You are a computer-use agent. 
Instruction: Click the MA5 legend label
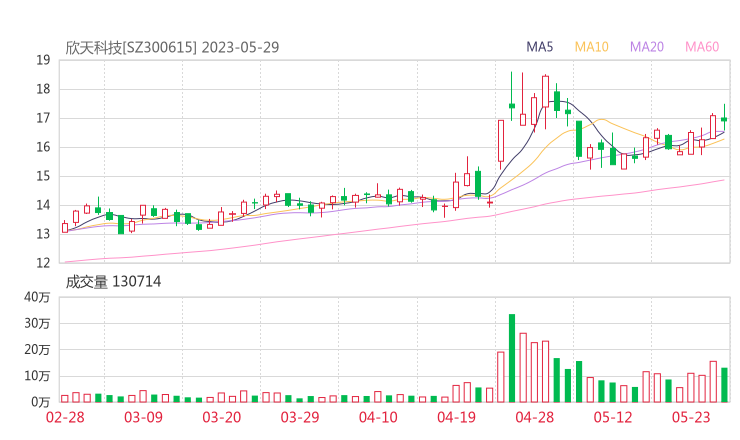click(539, 47)
